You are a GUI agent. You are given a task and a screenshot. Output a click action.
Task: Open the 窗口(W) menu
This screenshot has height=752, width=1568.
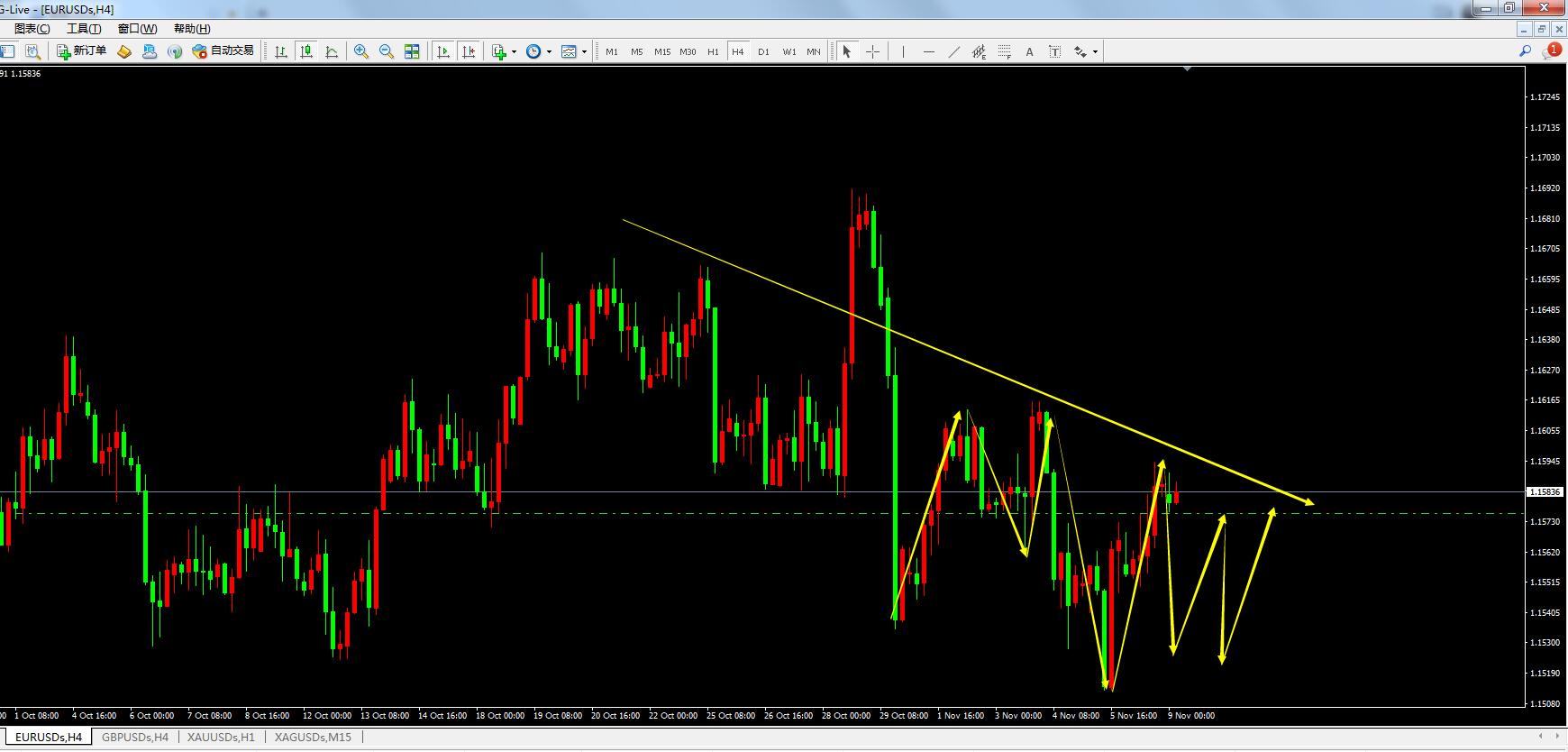(137, 29)
